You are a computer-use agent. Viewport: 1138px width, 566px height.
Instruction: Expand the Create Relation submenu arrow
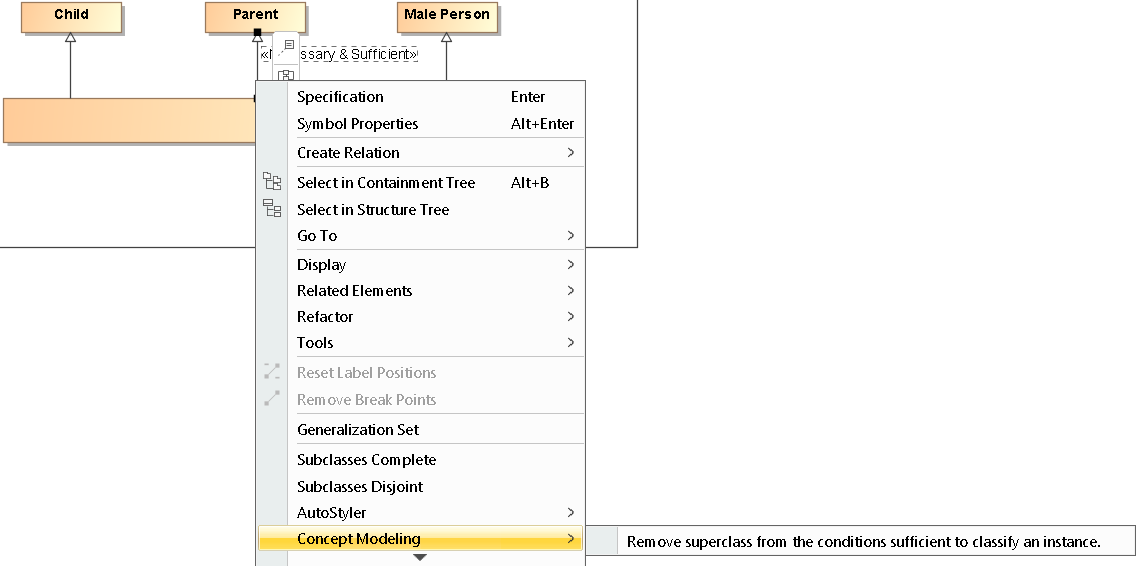point(570,153)
